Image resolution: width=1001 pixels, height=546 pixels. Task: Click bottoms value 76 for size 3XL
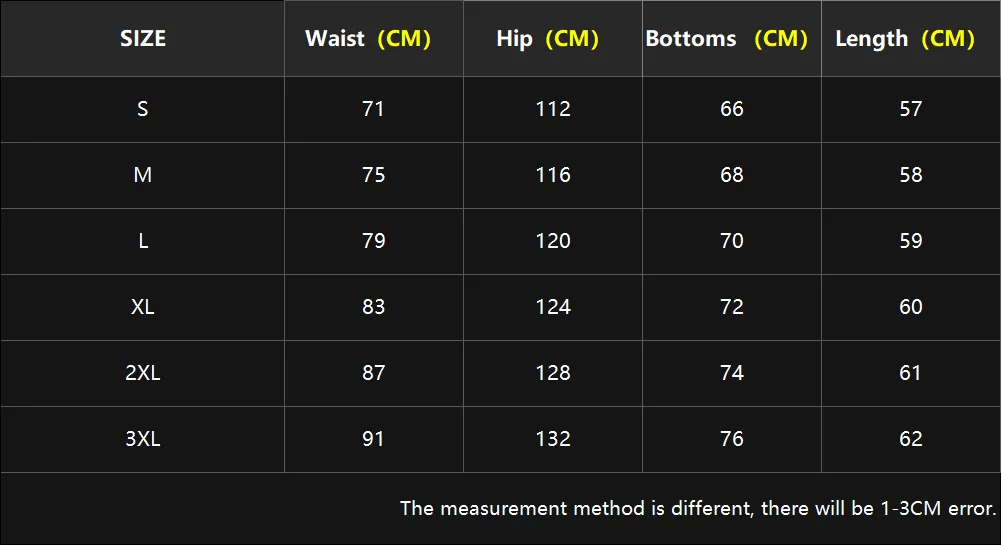coord(732,439)
